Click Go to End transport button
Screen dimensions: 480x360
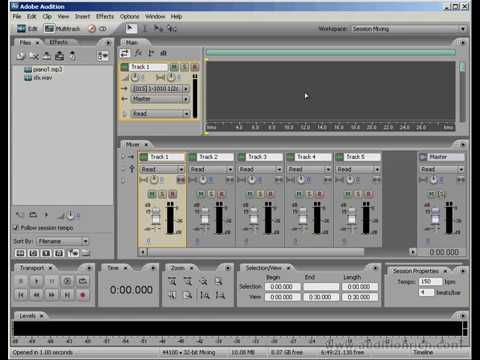click(x=67, y=295)
